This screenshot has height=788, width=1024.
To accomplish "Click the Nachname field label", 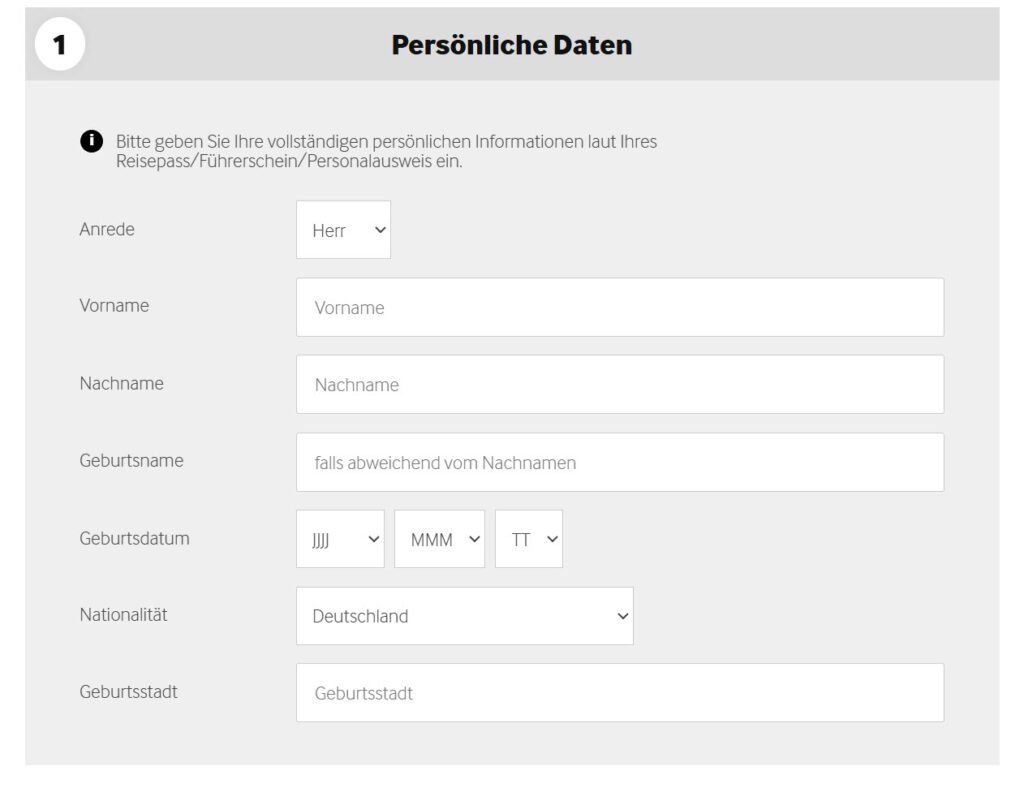I will 121,383.
